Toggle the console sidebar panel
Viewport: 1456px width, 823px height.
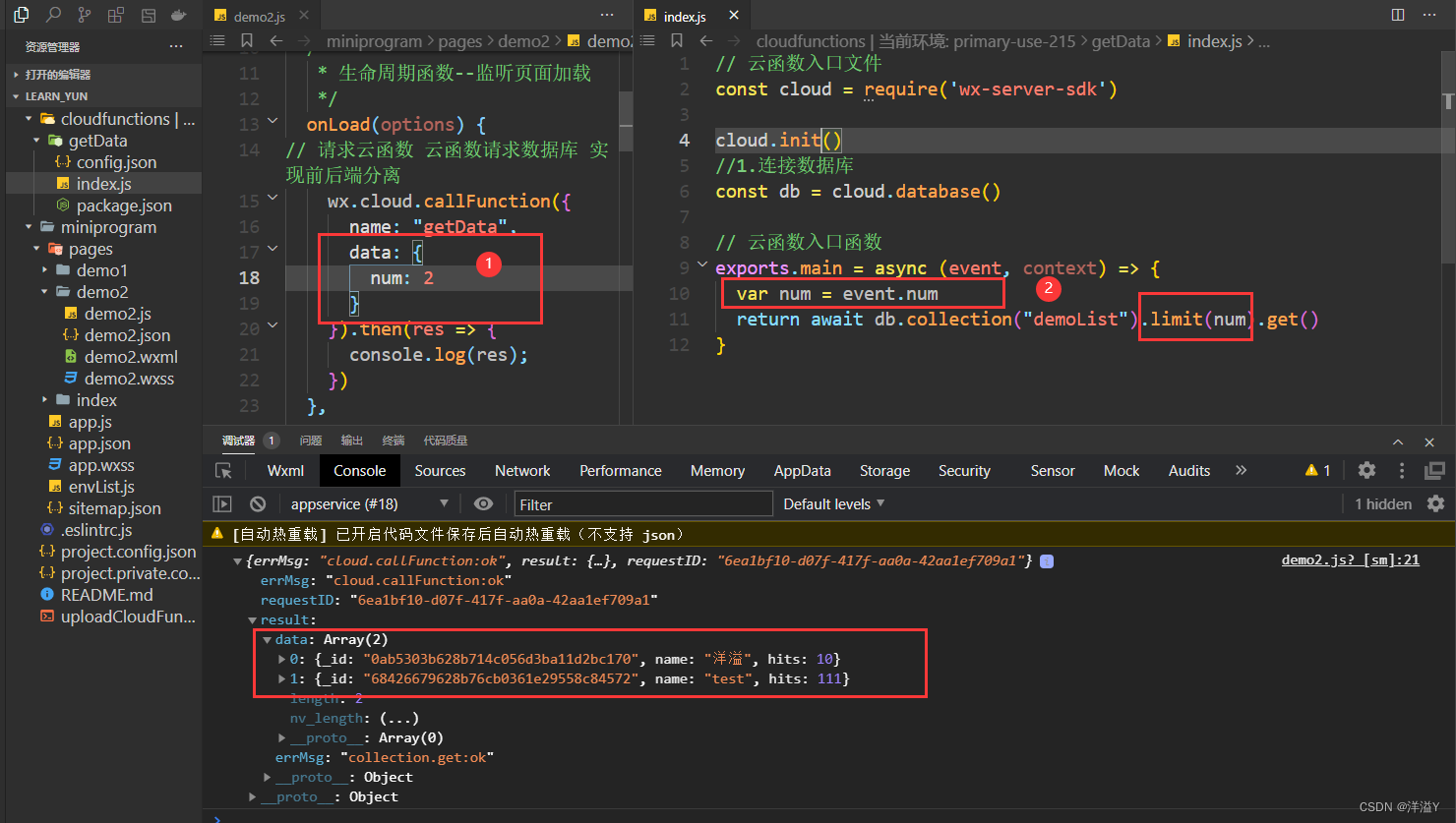[222, 504]
